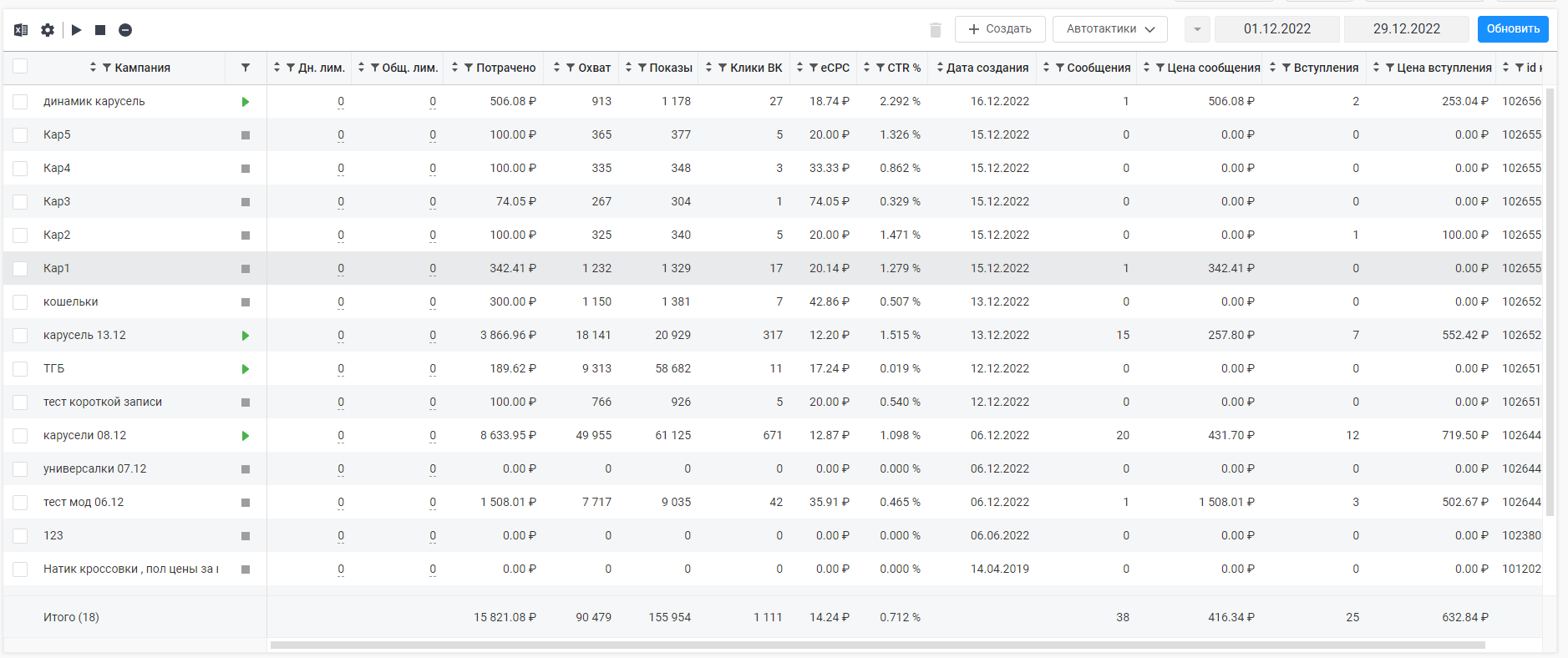
Task: Expand the Автотактики dropdown
Action: click(x=1109, y=29)
